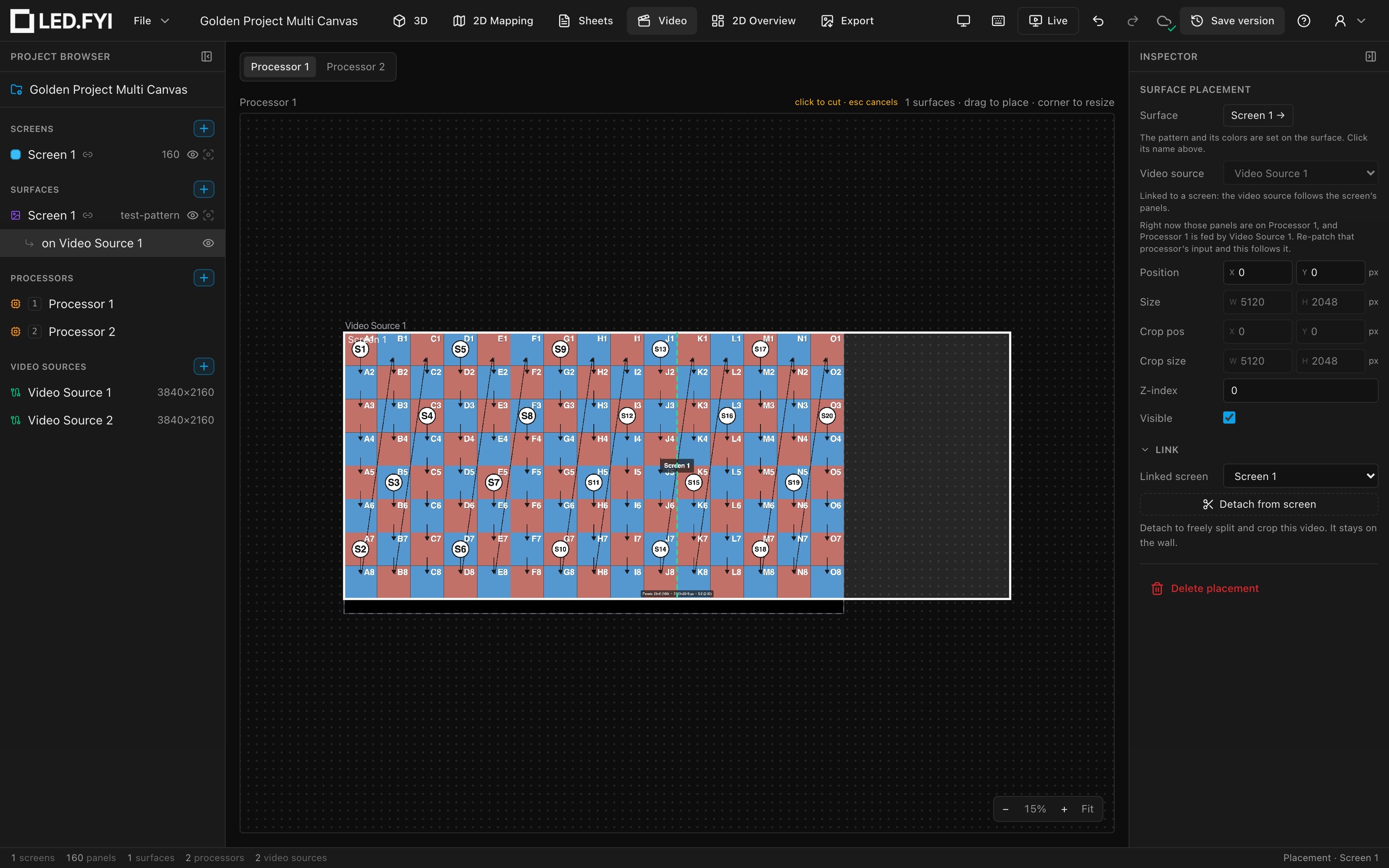
Task: Click the LED.FYI logo
Action: coord(61,21)
